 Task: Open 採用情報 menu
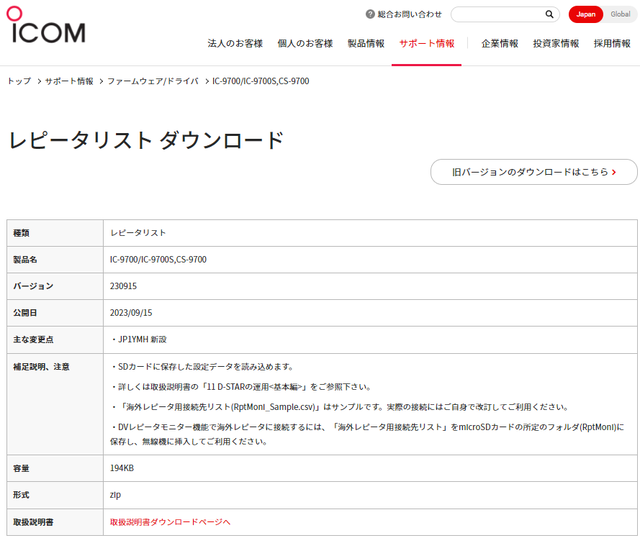(x=612, y=43)
